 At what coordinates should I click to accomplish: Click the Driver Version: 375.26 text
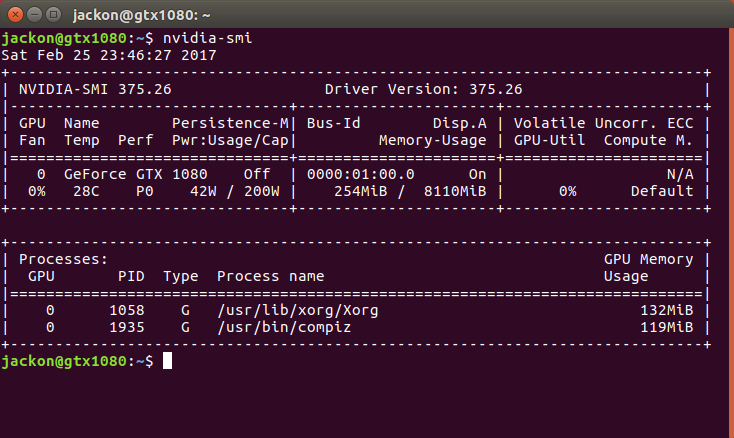point(423,89)
